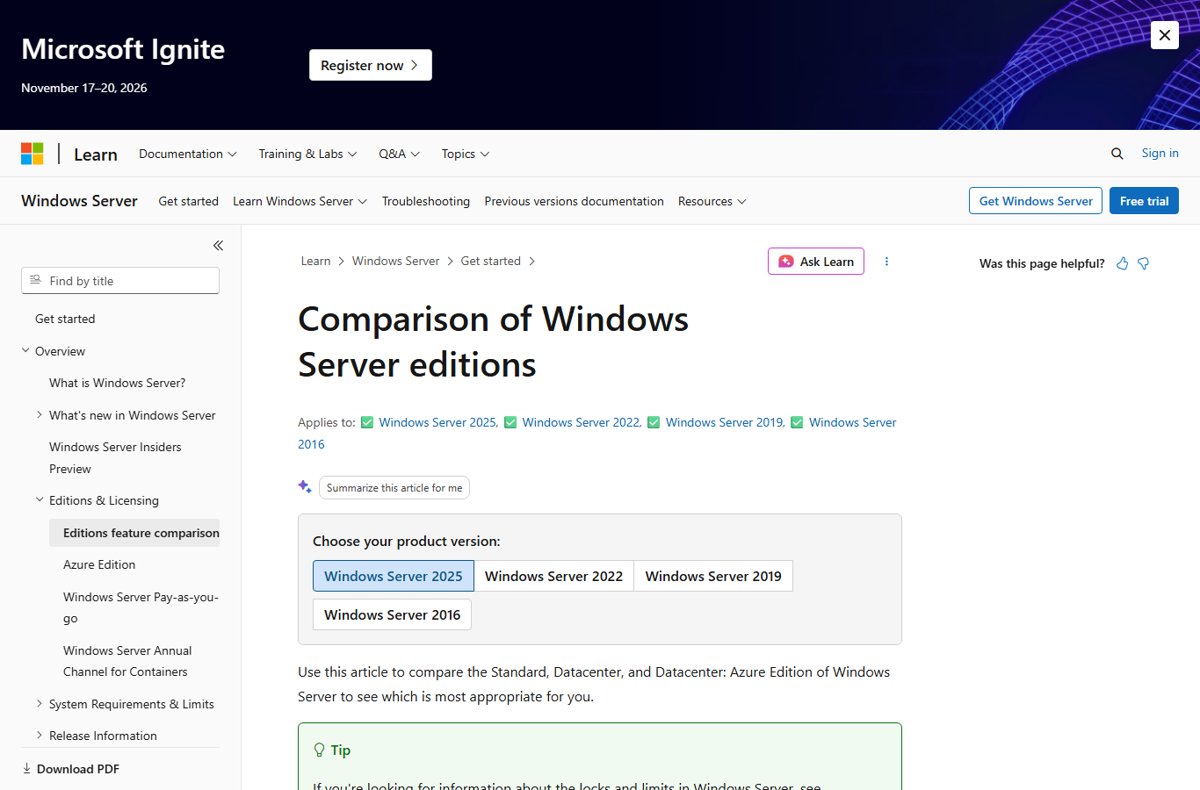Click the Microsoft logo icon
The image size is (1200, 790).
[x=32, y=154]
